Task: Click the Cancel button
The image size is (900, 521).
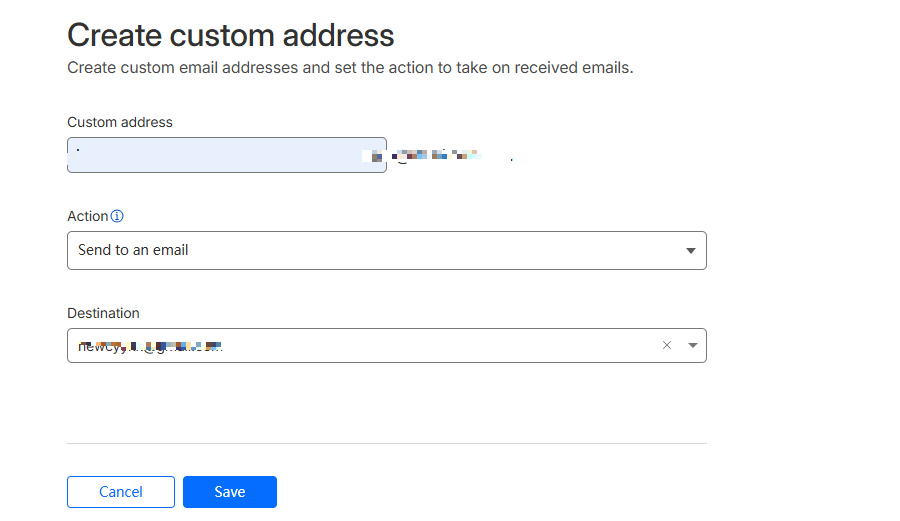Action: pos(121,492)
